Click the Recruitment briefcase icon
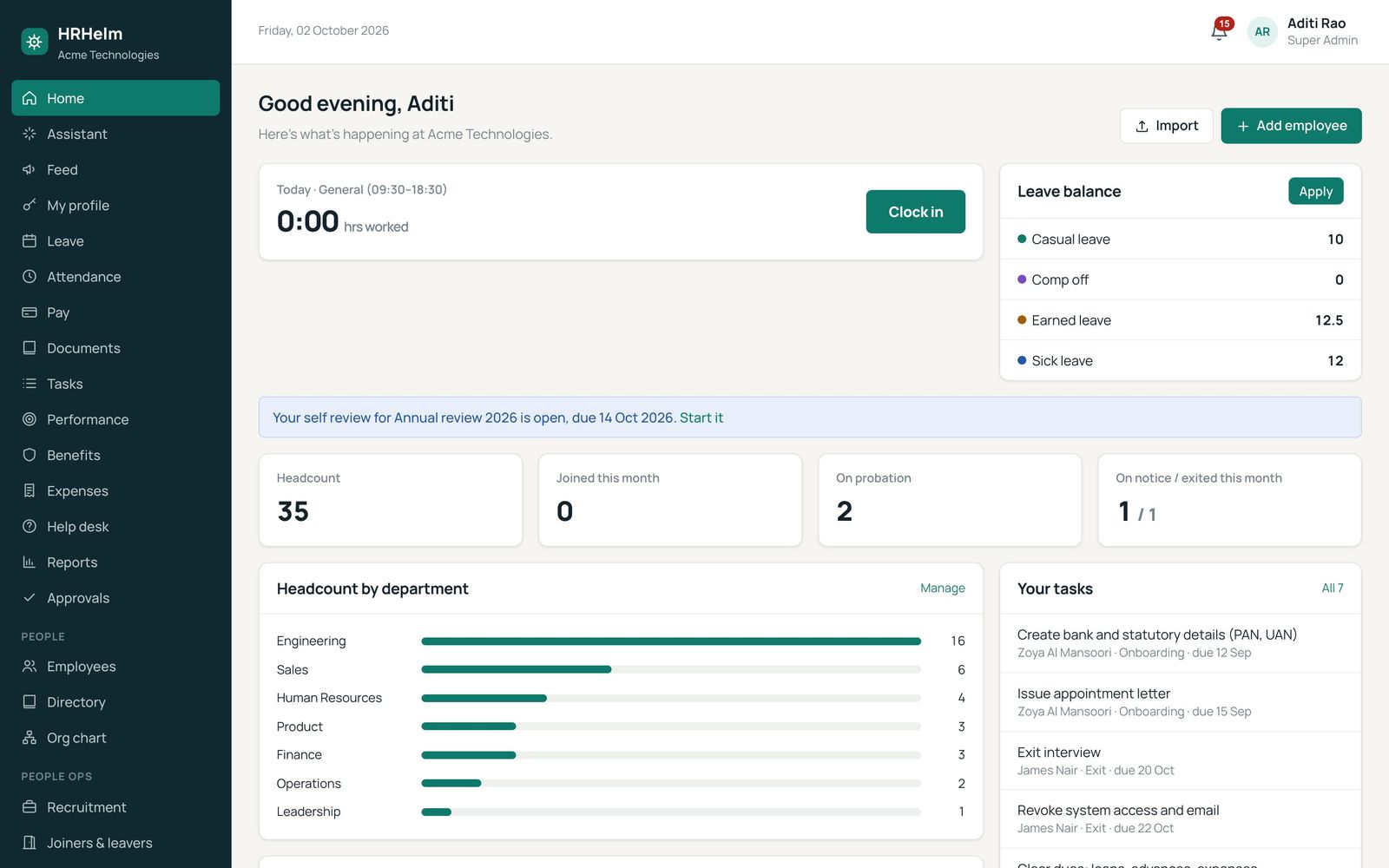Screen dimensions: 1389x868 pos(30,806)
